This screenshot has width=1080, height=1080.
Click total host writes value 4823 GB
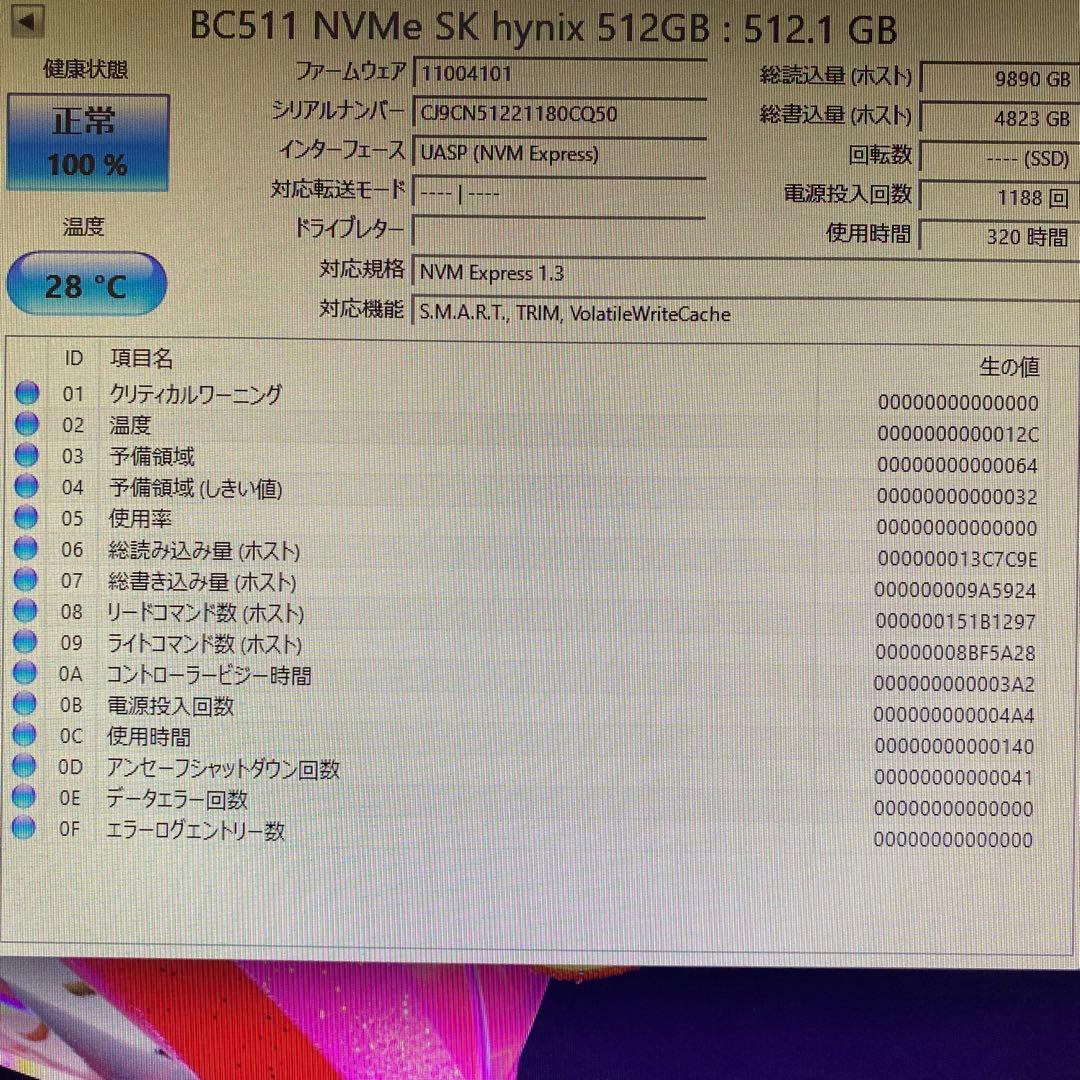pyautogui.click(x=999, y=118)
